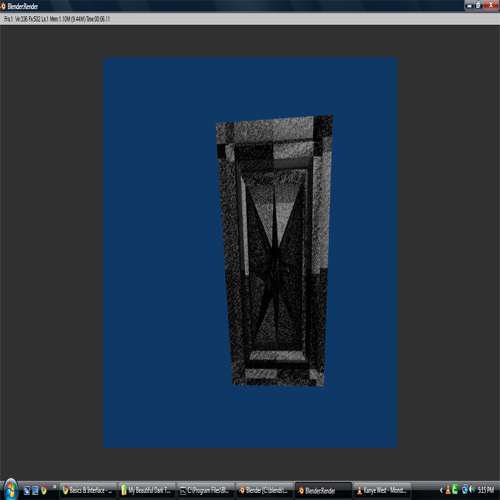500x500 pixels.
Task: Open the network tray icon
Action: 465,489
